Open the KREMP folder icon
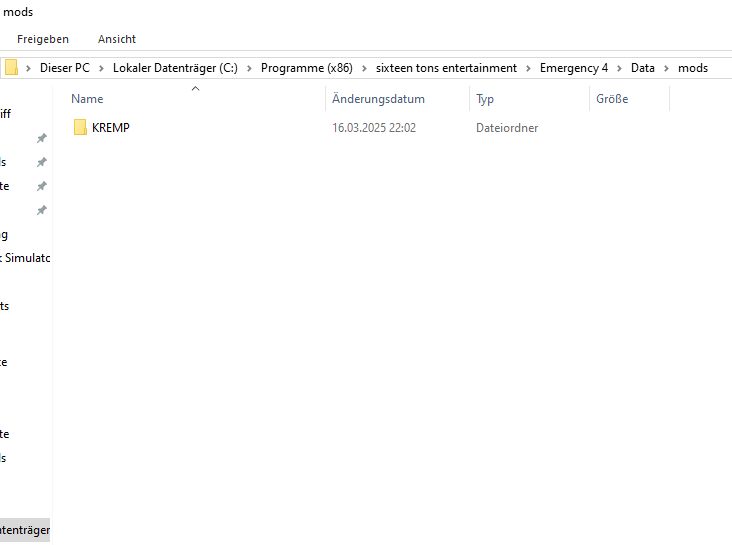This screenshot has width=732, height=545. tap(80, 128)
